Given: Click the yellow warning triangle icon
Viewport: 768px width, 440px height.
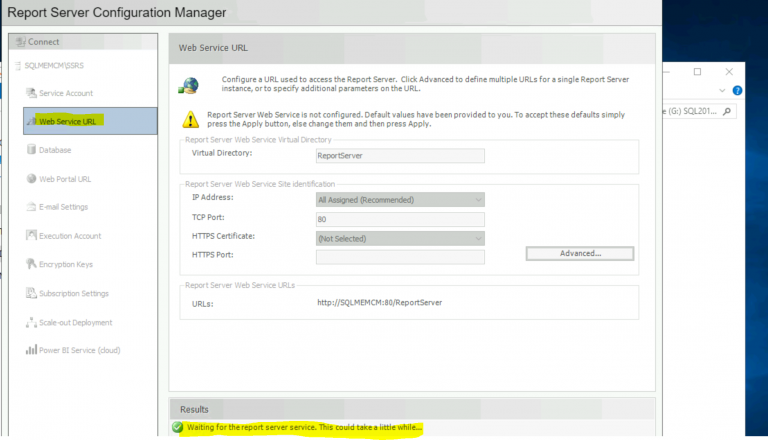Looking at the screenshot, I should [x=190, y=119].
